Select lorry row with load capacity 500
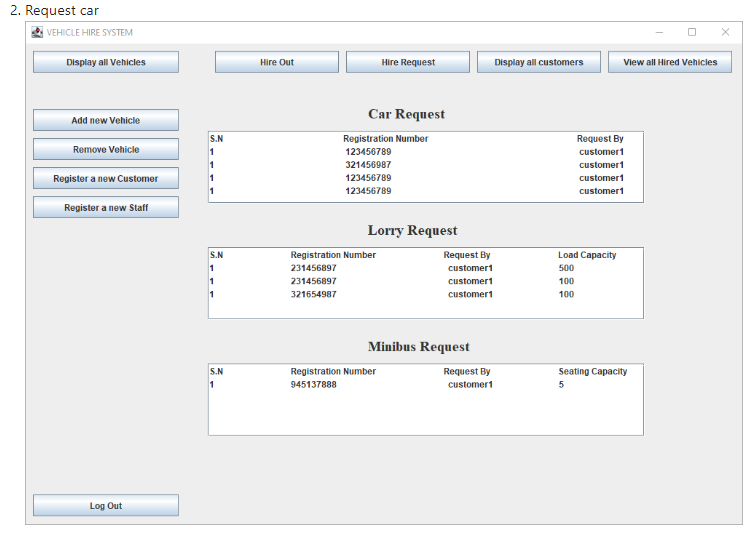755x534 pixels. pos(426,268)
